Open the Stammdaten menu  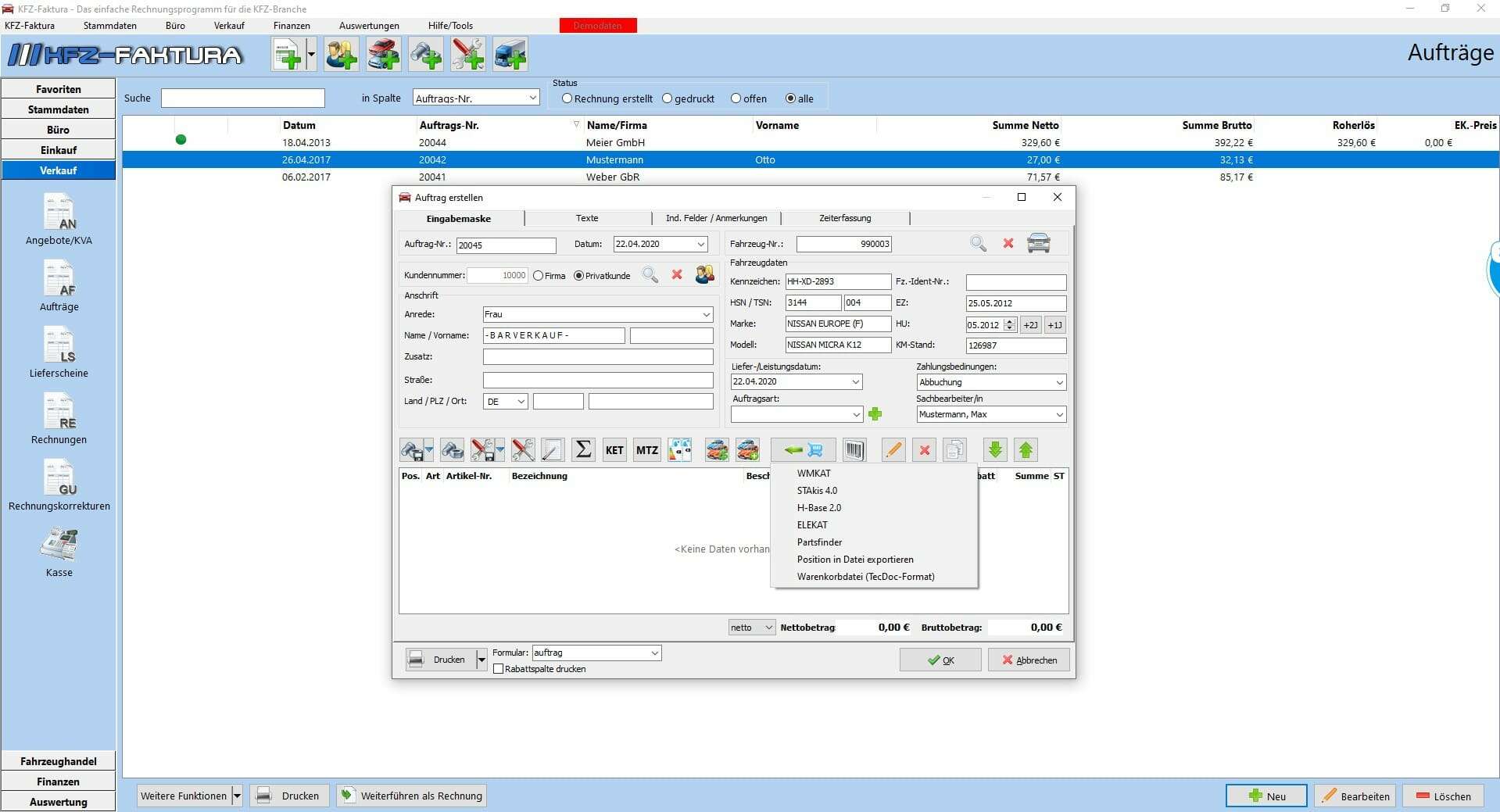(x=109, y=26)
